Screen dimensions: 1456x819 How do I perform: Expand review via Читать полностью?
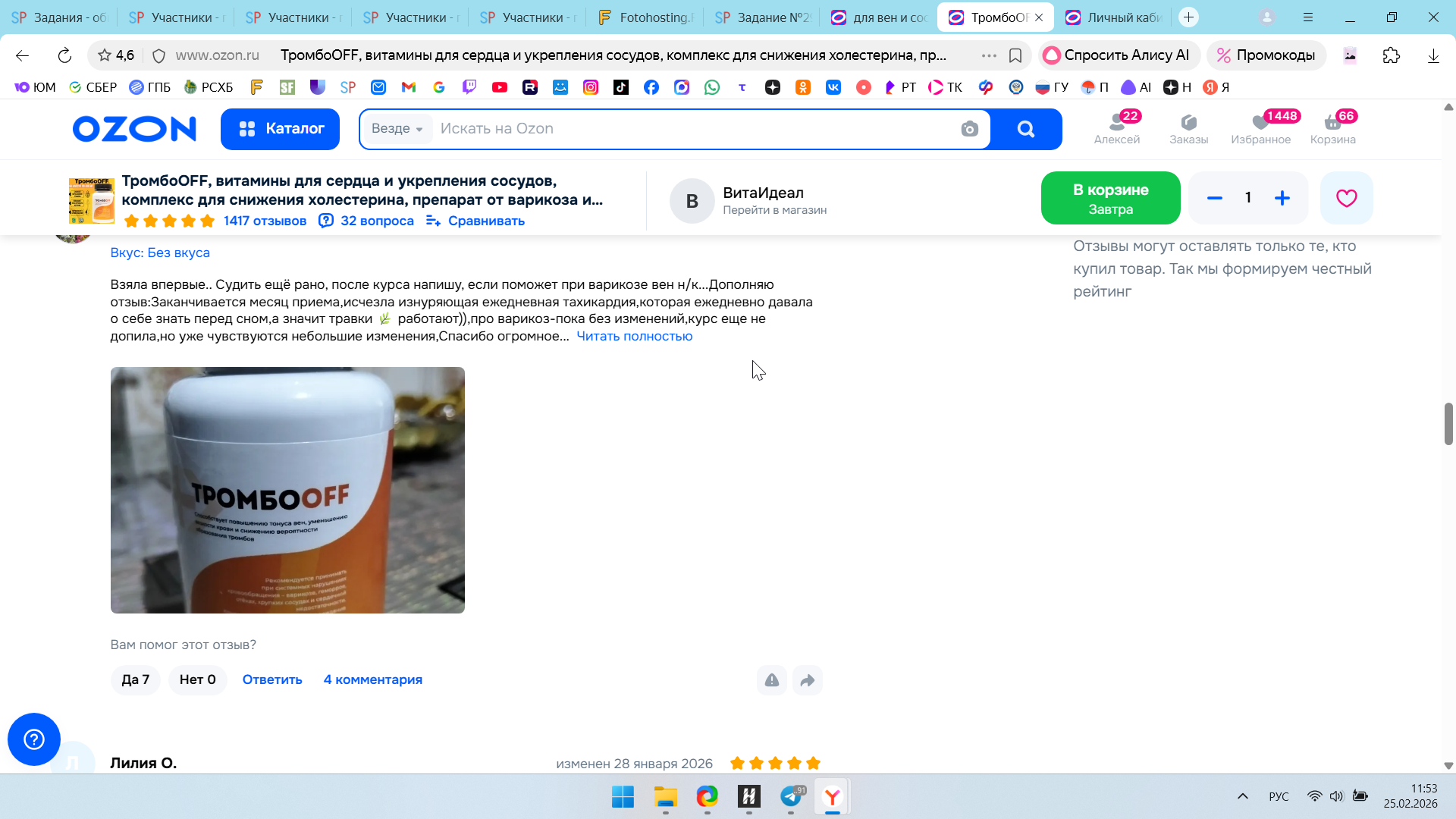[634, 336]
